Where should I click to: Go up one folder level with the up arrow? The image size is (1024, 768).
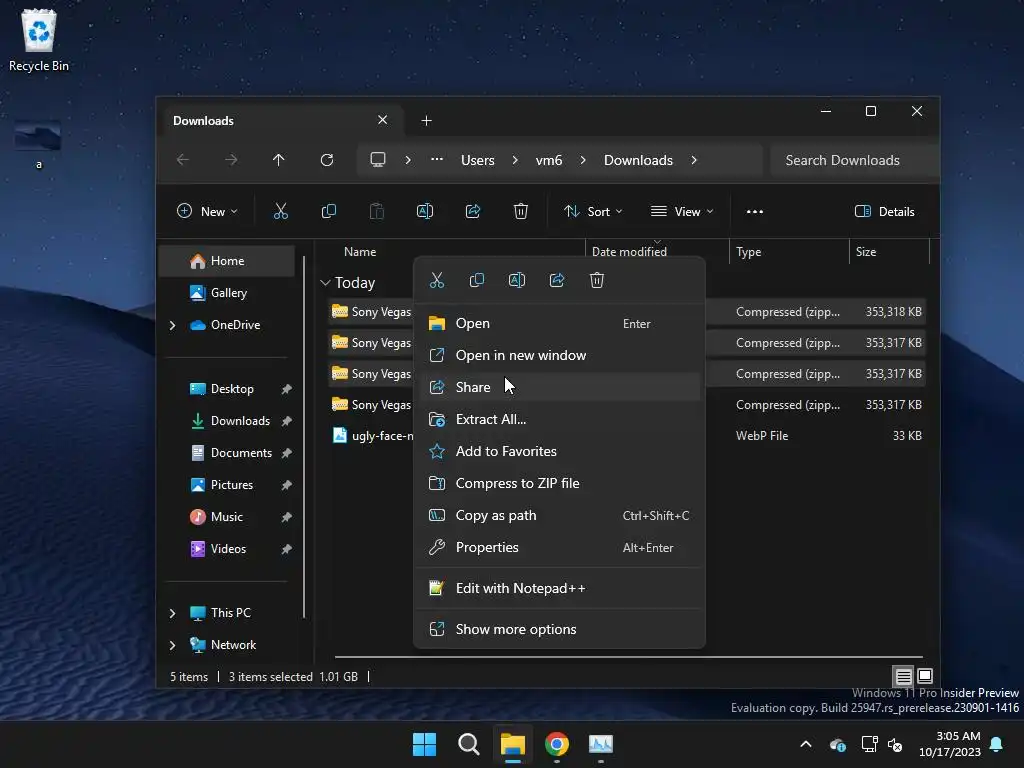279,160
